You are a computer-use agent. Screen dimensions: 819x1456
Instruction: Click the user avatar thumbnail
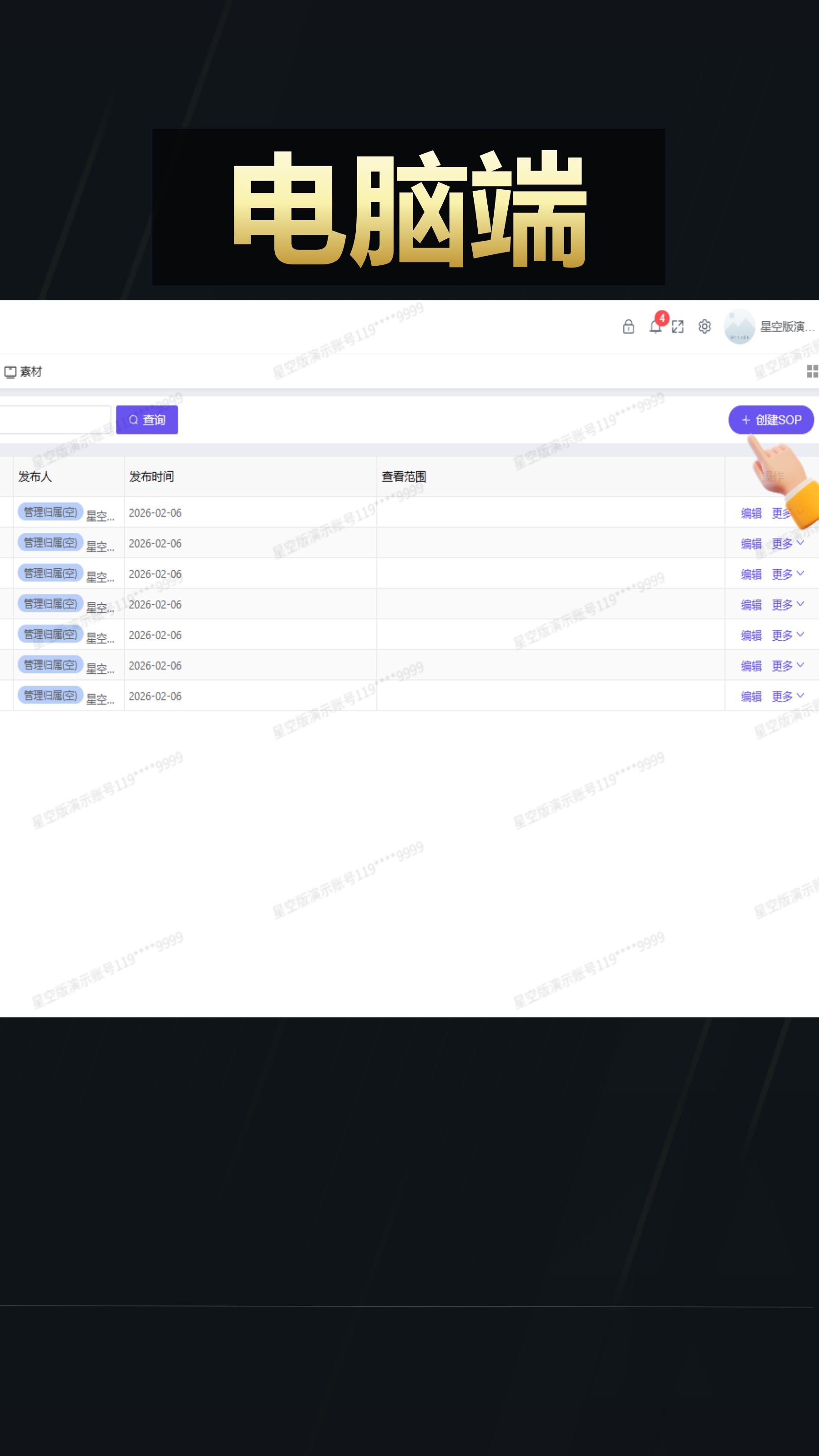[739, 327]
